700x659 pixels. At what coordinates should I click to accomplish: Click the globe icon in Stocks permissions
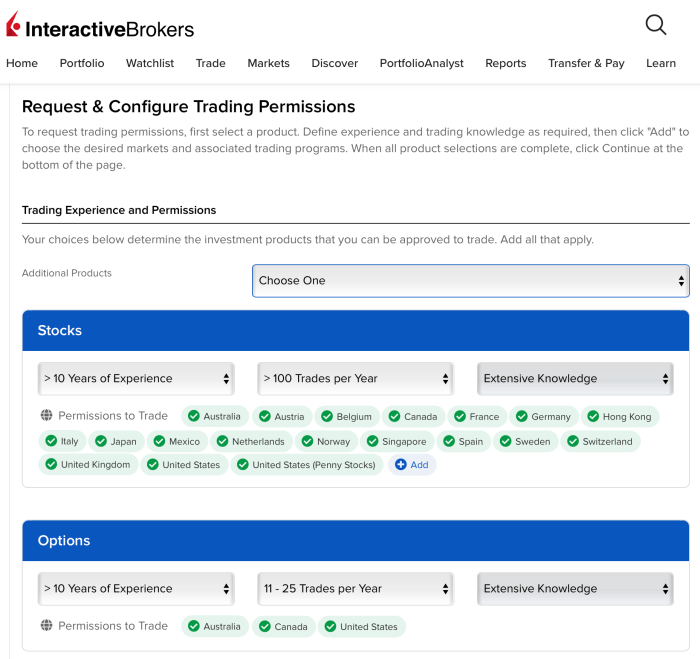[46, 416]
